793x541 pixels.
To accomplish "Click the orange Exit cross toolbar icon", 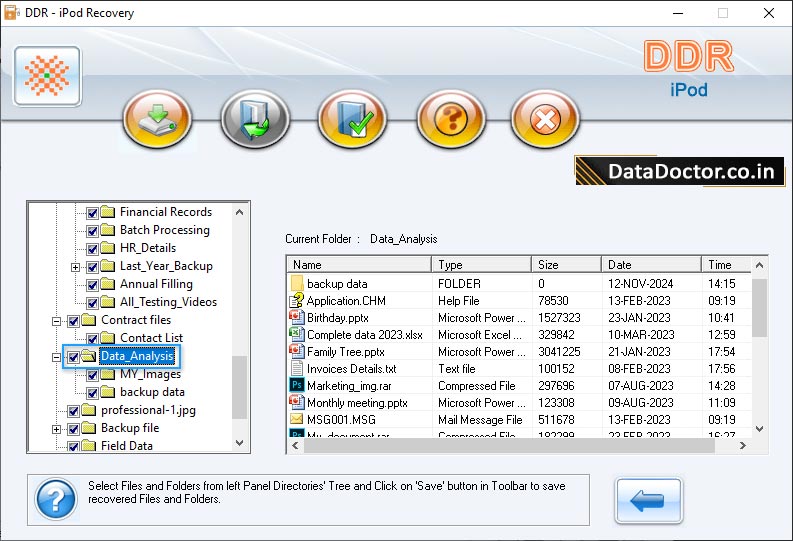I will click(x=545, y=119).
